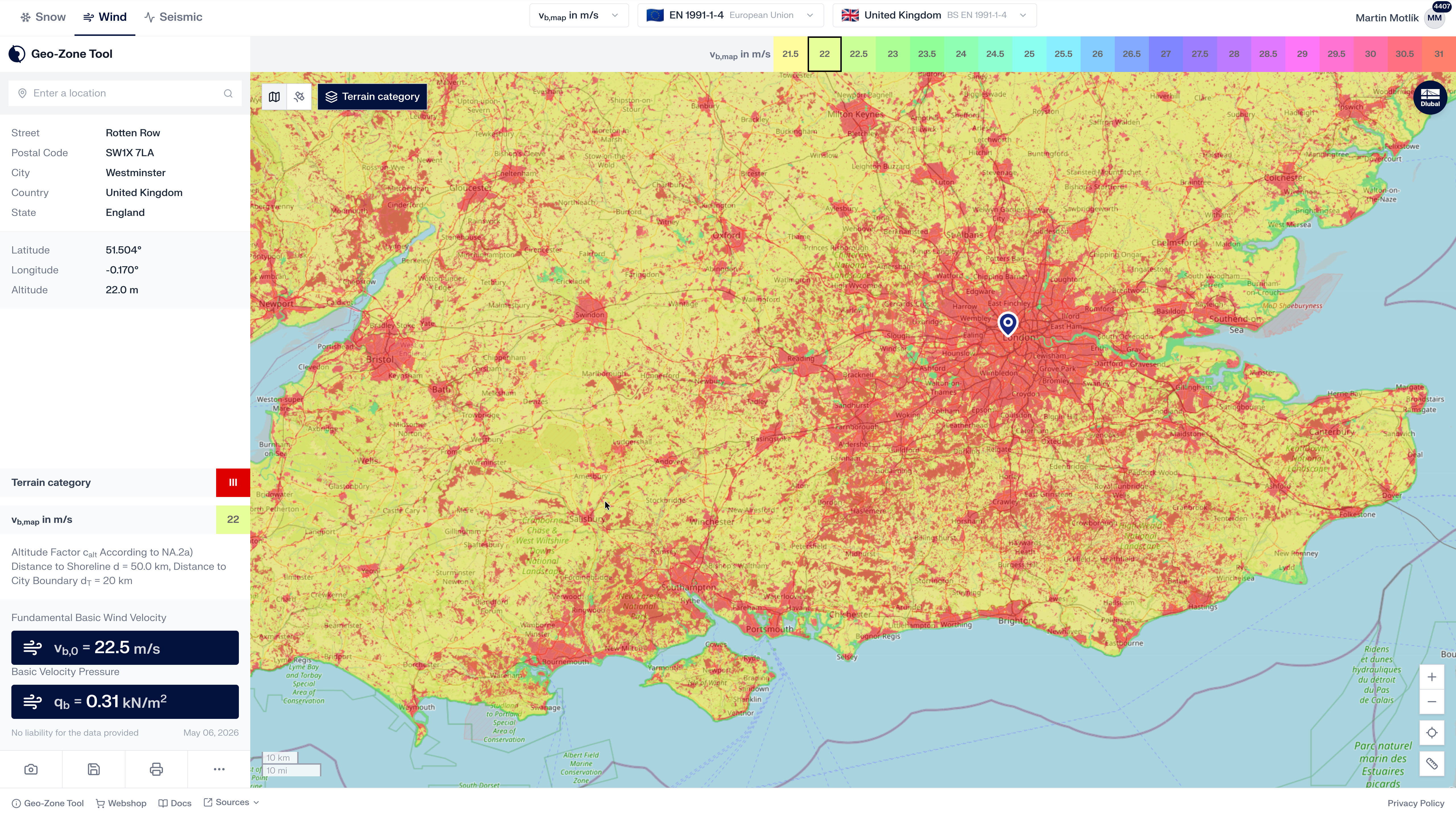Screen dimensions: 1456x819
Task: Select the 30.5 legend color swatch
Action: tap(1404, 54)
